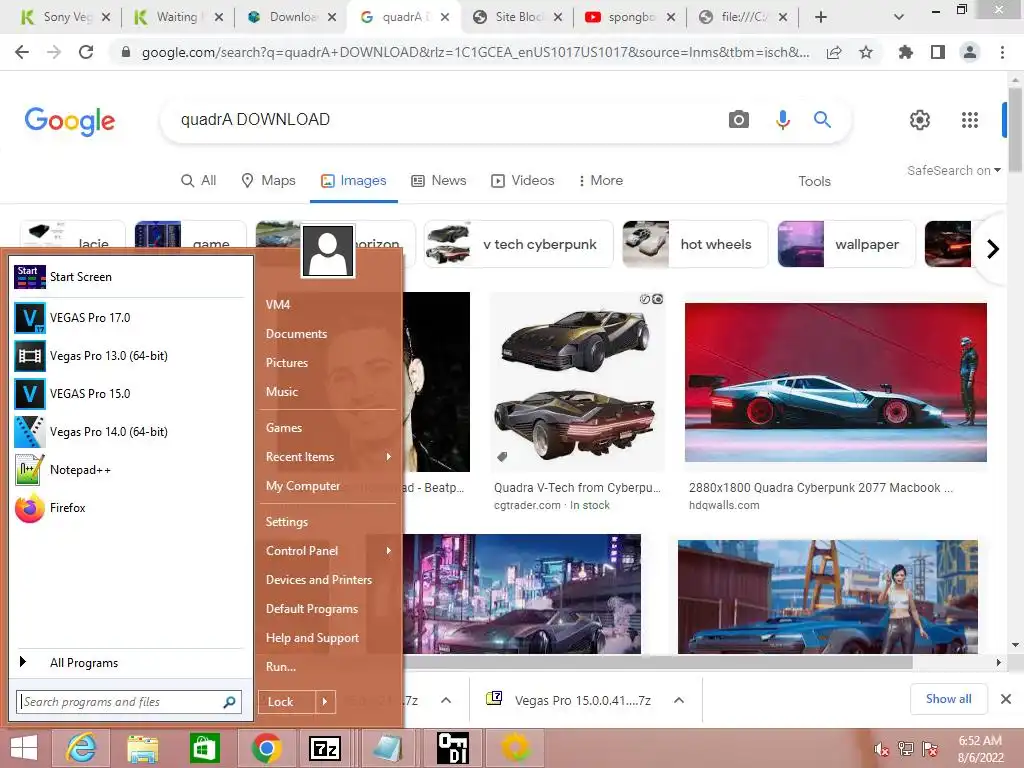Click Show all downloads
Screen dimensions: 1024x768
click(x=948, y=699)
